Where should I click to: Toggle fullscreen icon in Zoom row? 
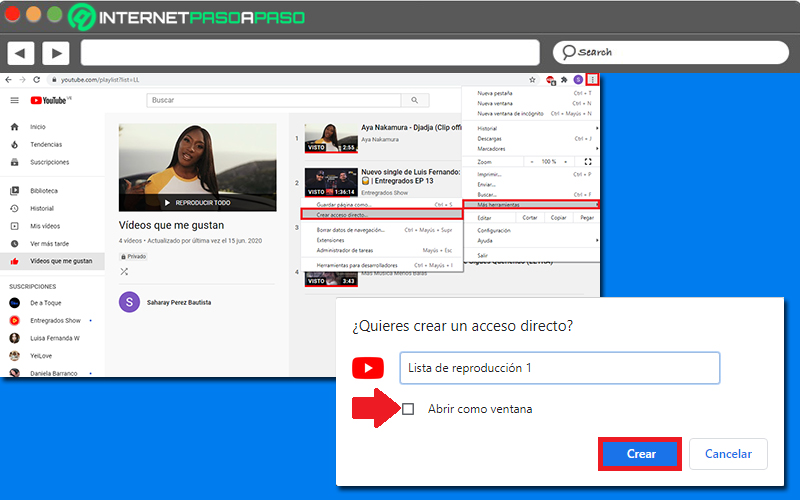coord(588,162)
